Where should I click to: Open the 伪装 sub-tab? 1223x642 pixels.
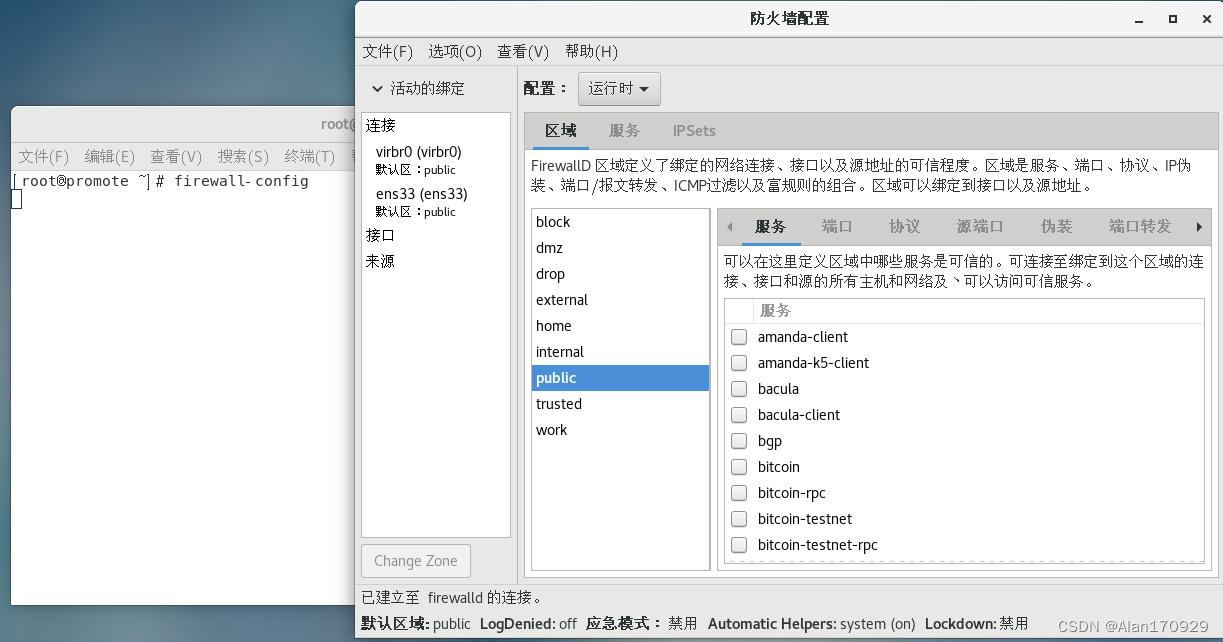coord(1056,226)
